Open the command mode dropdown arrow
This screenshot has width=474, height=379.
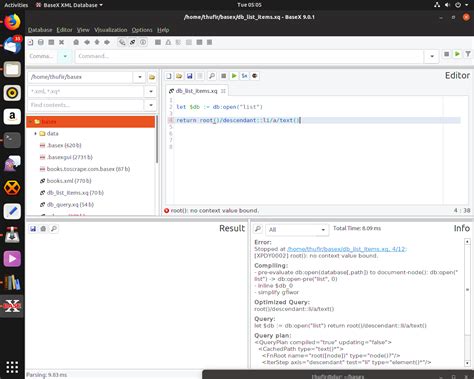(65, 56)
